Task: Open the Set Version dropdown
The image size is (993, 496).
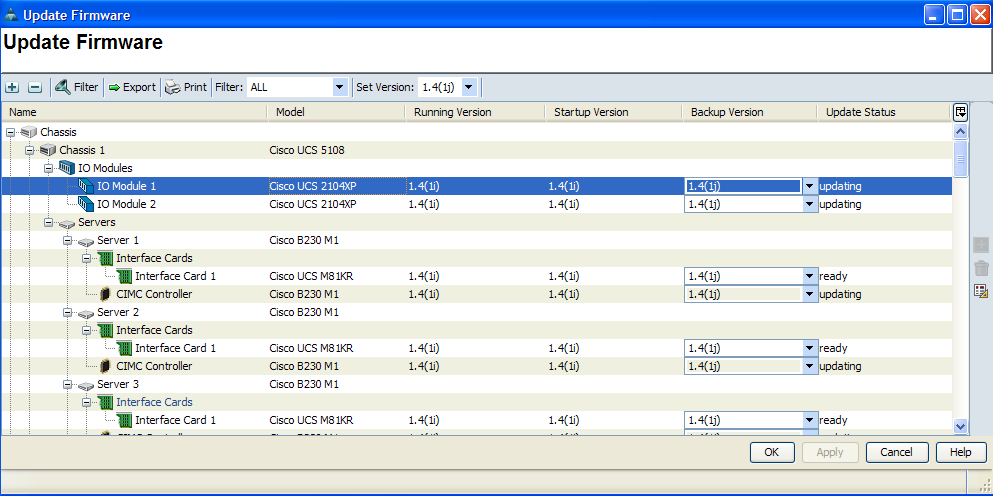Action: (x=469, y=87)
